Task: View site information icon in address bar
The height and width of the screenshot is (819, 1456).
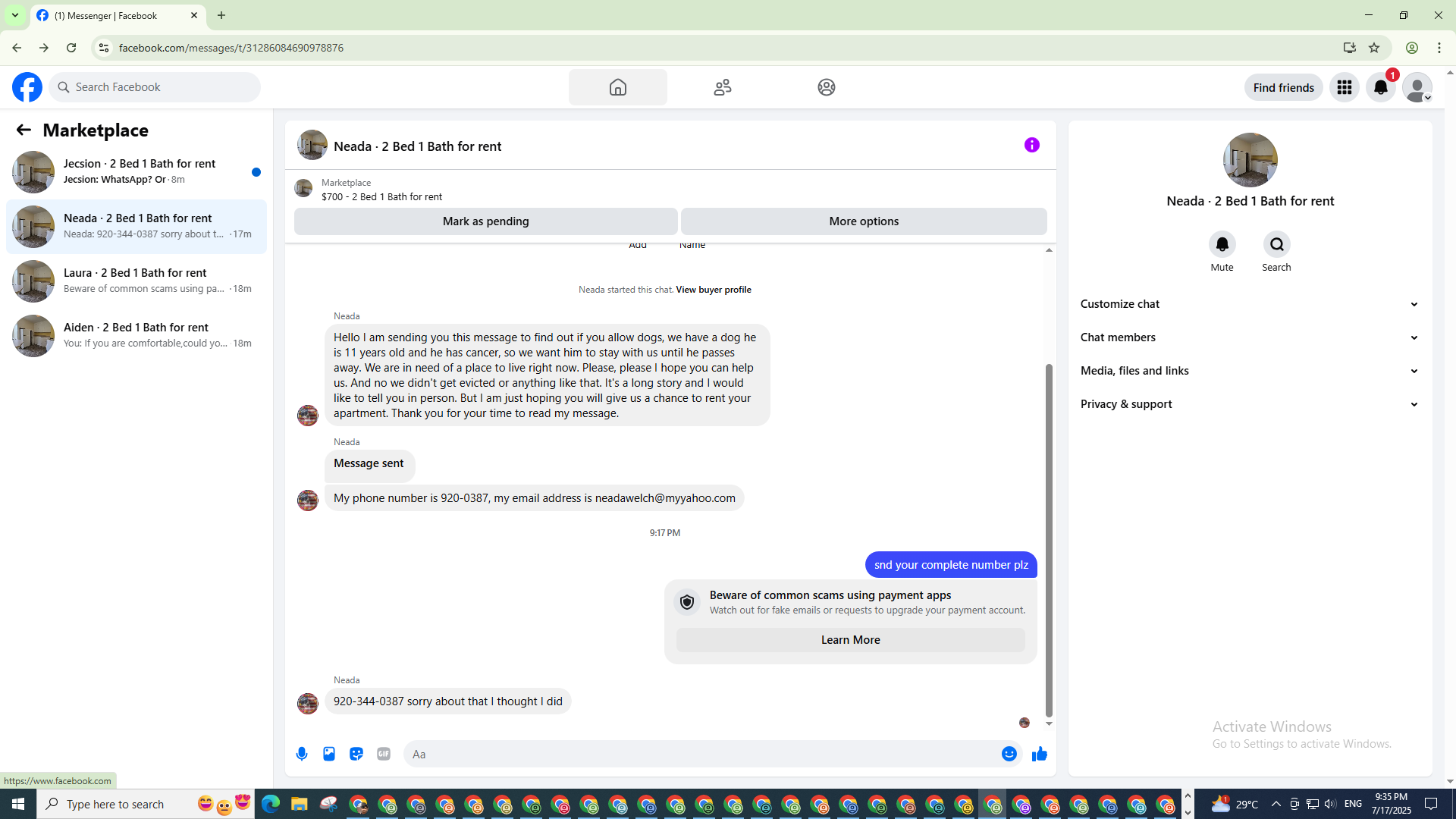Action: point(104,48)
